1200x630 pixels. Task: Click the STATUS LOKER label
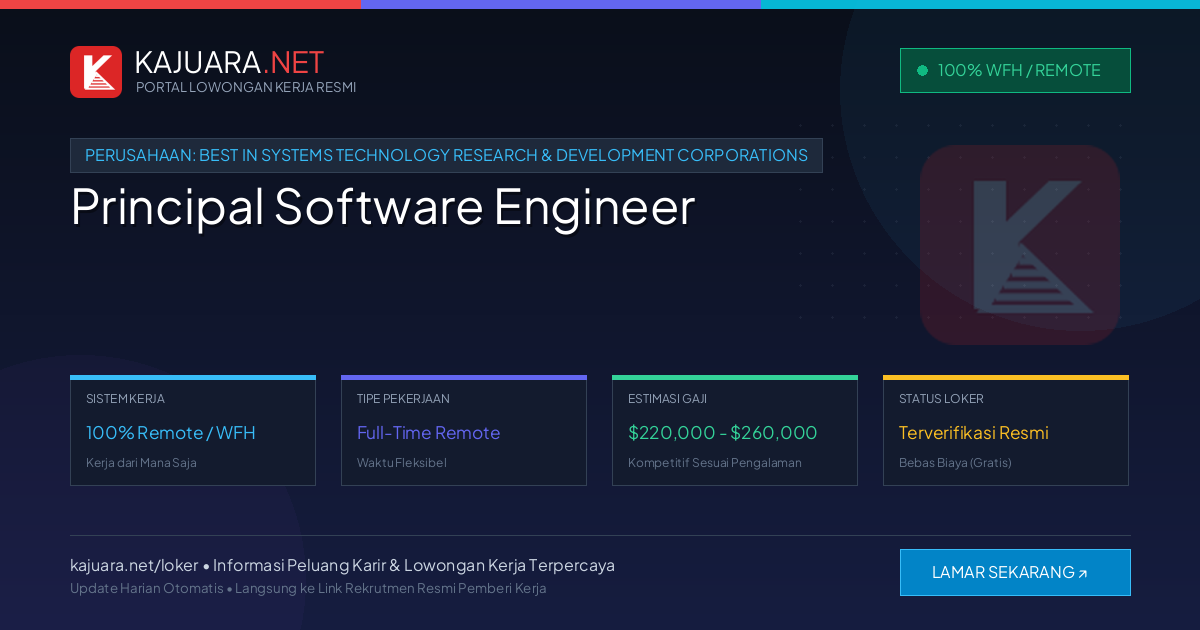point(941,398)
